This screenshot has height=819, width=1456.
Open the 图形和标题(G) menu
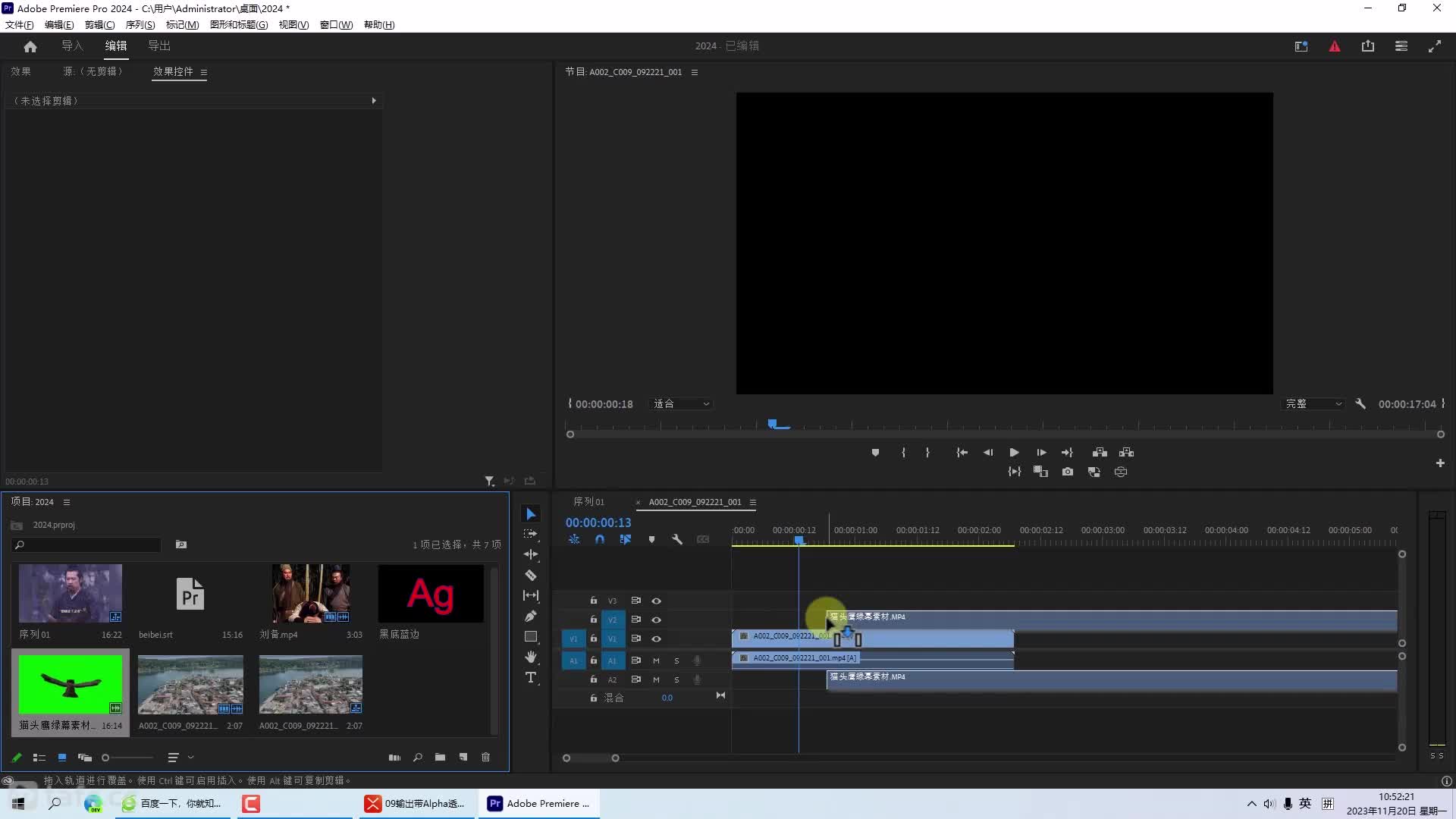(239, 24)
